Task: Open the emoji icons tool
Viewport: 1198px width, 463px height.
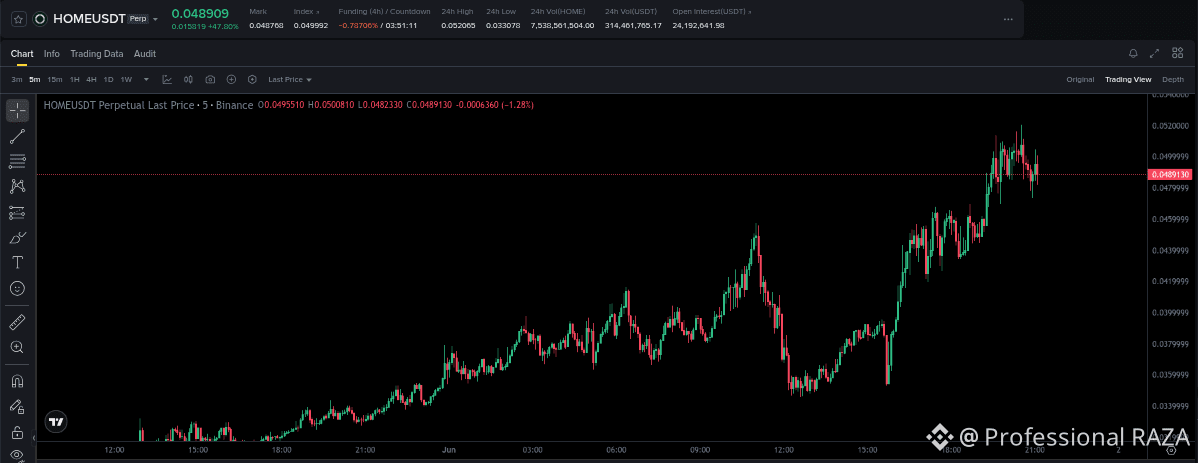Action: tap(18, 288)
